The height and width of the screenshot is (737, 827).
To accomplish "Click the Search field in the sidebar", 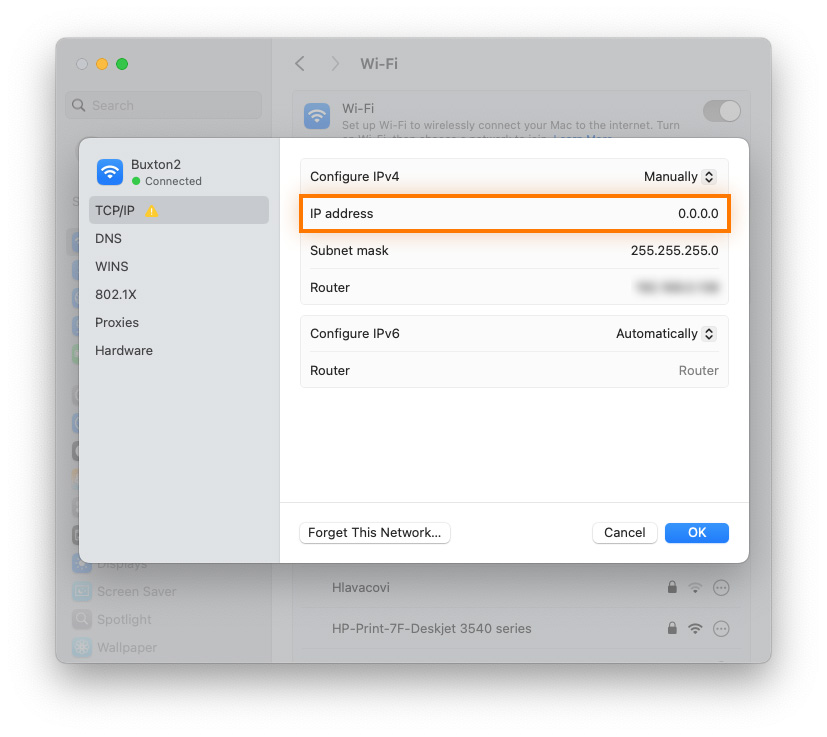I will point(164,106).
